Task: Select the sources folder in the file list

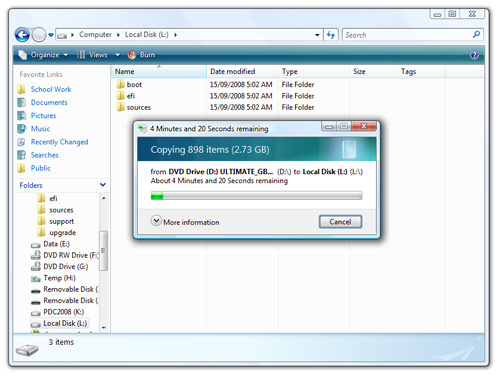Action: point(134,107)
